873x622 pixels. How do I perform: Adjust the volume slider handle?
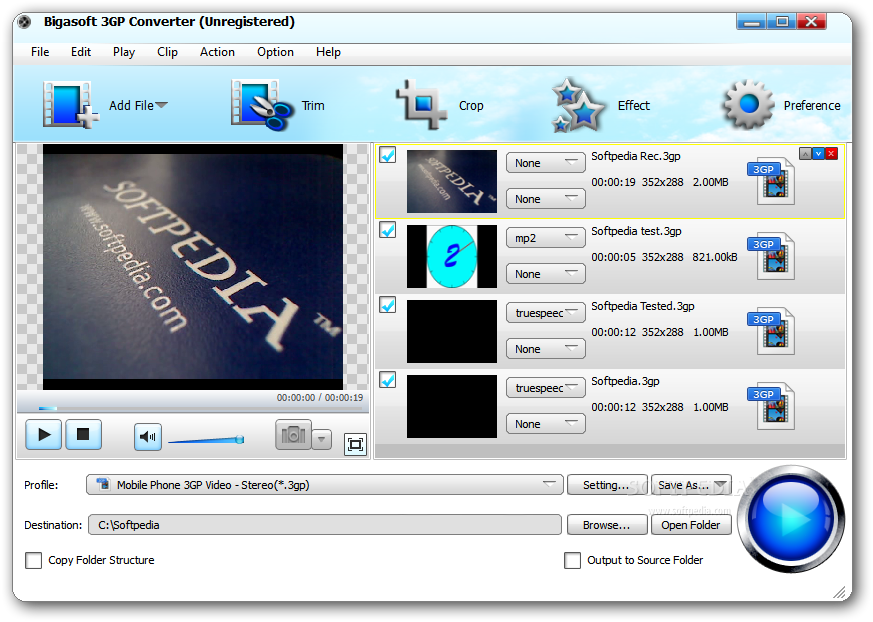tap(239, 439)
